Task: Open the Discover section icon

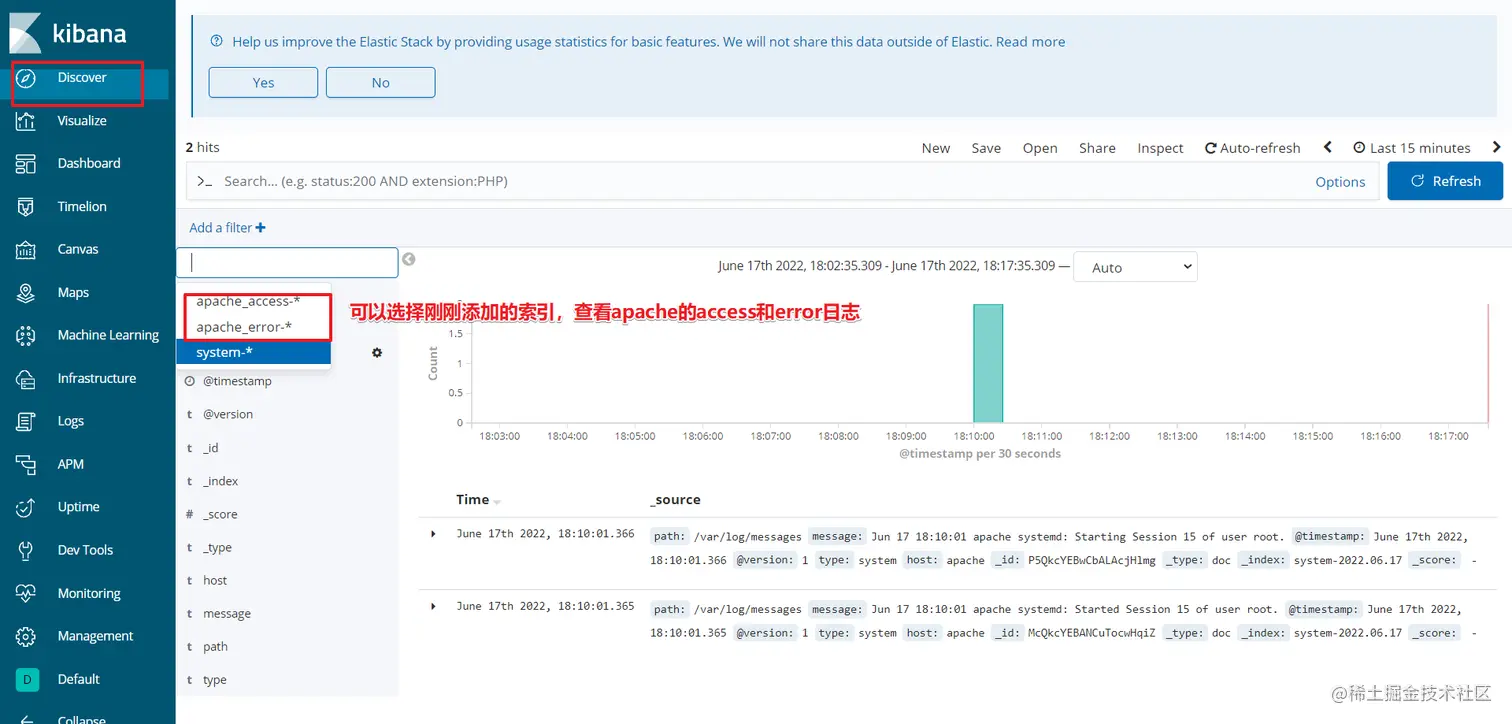Action: click(x=27, y=78)
